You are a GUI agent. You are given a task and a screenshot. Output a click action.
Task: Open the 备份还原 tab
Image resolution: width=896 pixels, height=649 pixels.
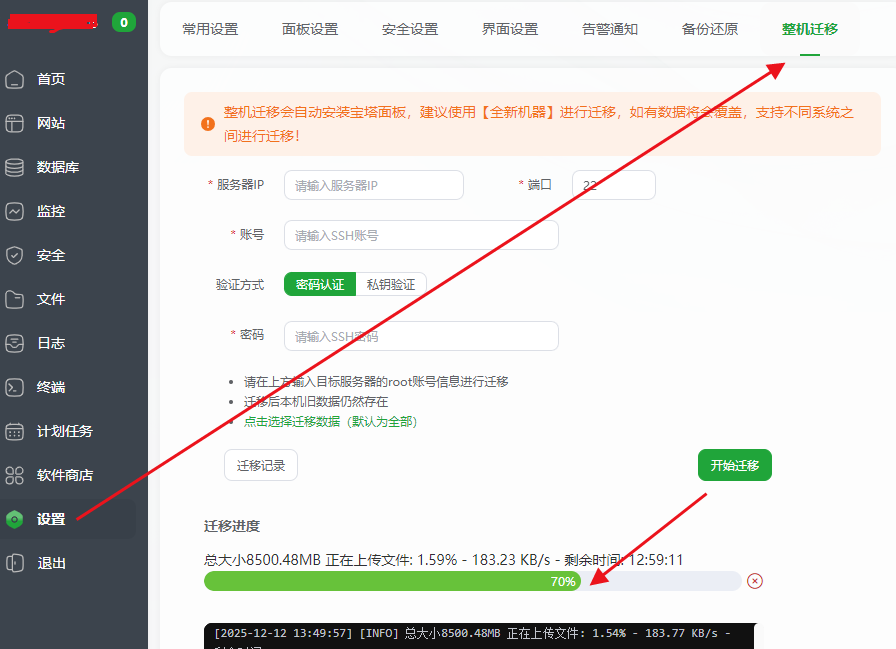click(710, 29)
